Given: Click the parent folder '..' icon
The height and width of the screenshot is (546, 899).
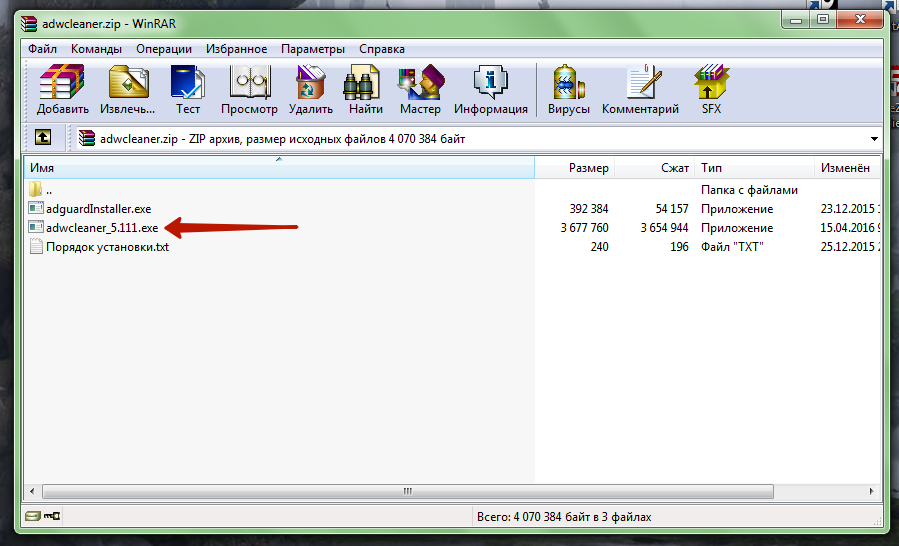Looking at the screenshot, I should (x=36, y=189).
